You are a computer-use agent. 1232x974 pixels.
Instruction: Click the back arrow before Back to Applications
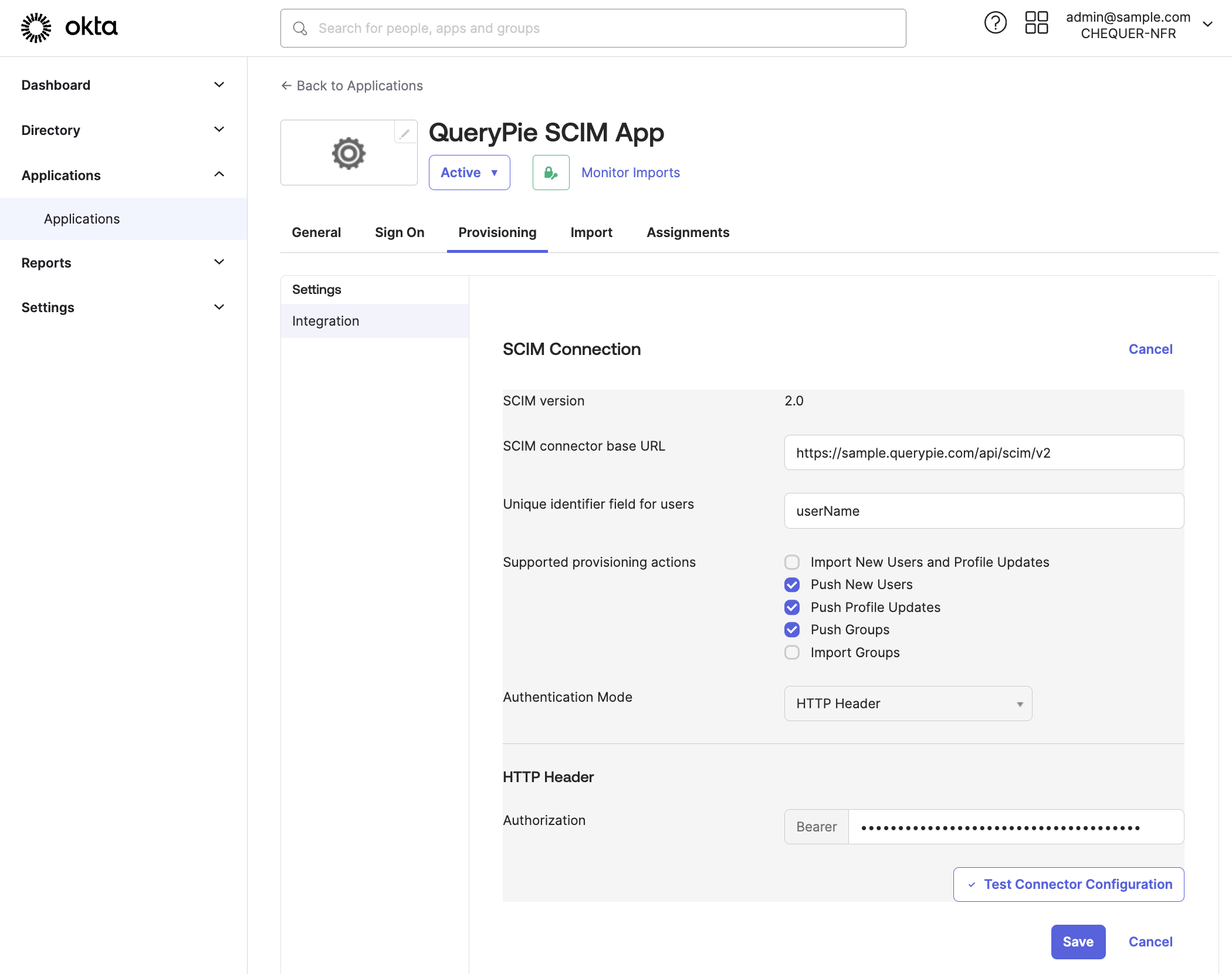click(286, 86)
